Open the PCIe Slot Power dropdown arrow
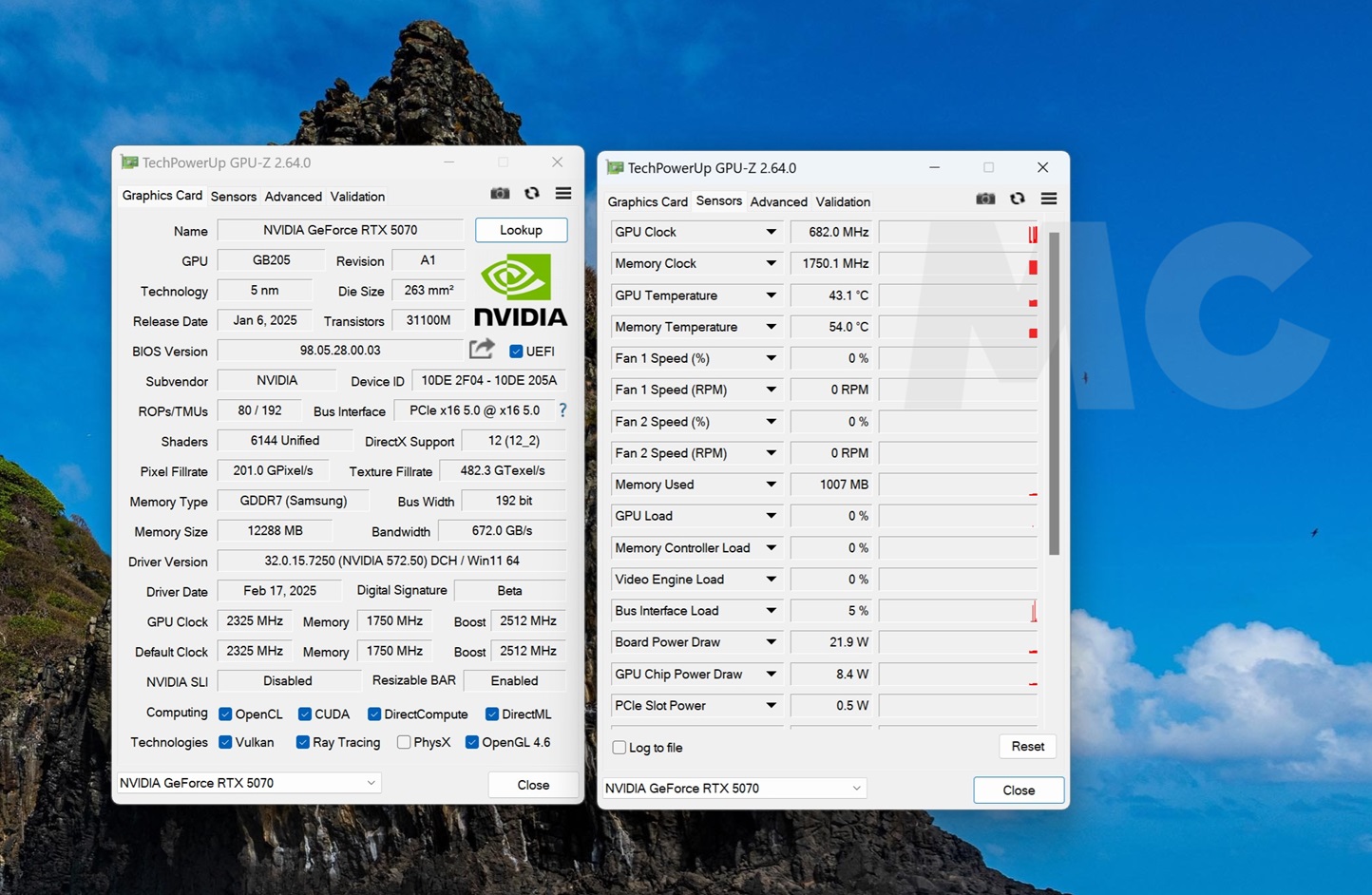Viewport: 1372px width, 895px height. [x=772, y=706]
